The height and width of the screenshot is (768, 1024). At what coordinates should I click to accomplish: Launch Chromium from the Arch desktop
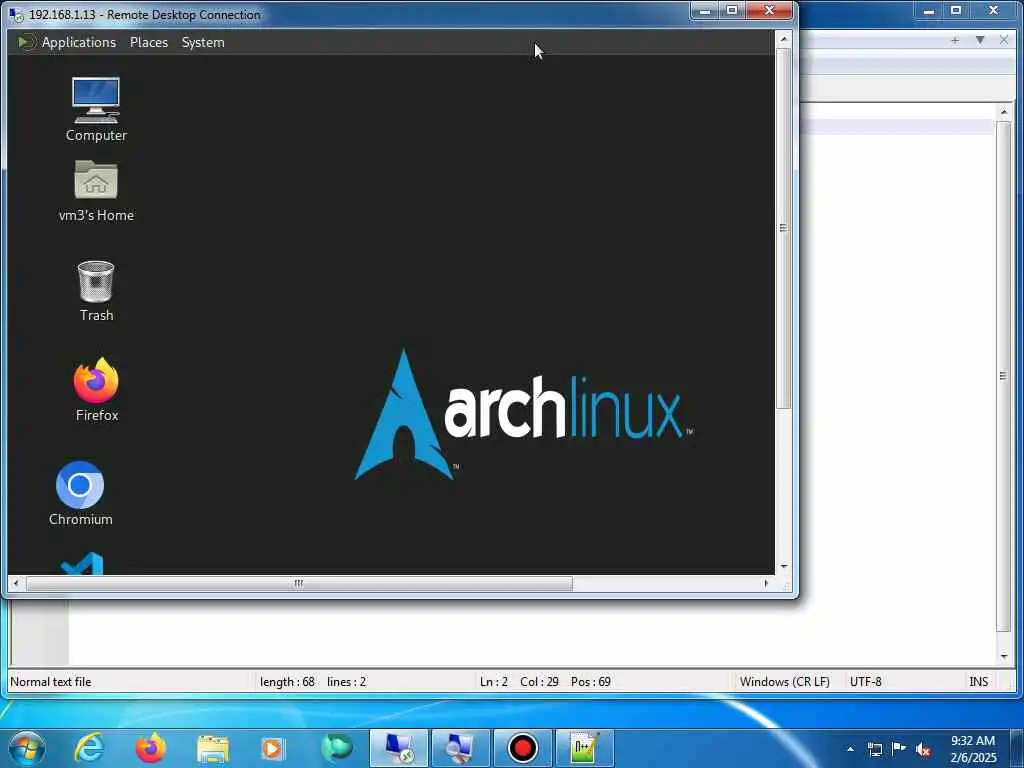pos(80,494)
